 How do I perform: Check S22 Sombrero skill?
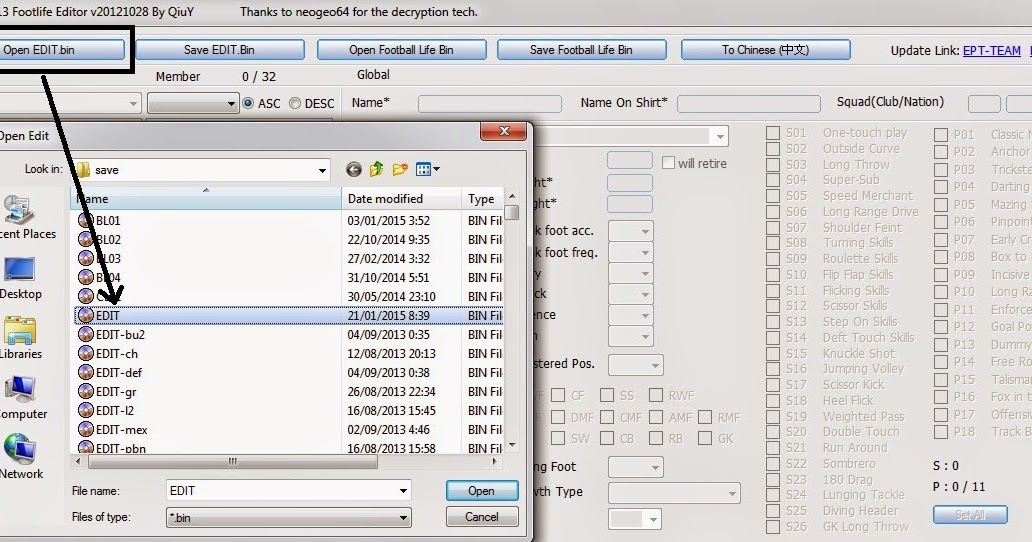point(773,464)
